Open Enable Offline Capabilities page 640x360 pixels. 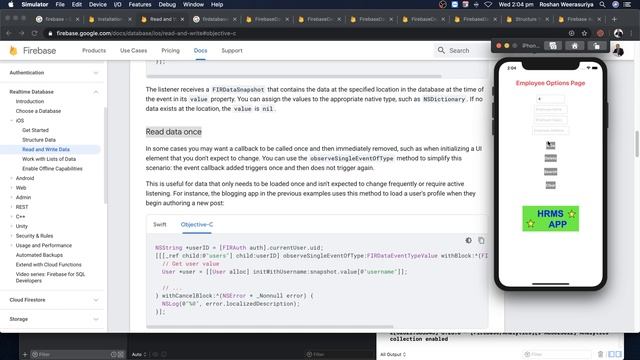point(52,169)
